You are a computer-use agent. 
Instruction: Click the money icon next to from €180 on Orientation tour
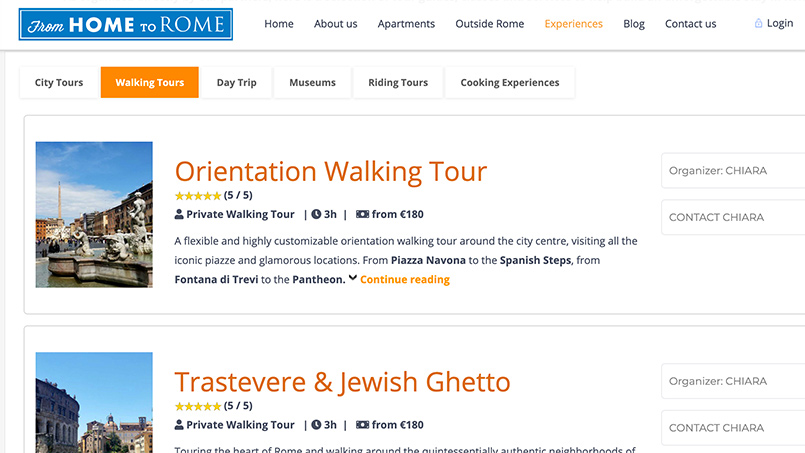362,214
